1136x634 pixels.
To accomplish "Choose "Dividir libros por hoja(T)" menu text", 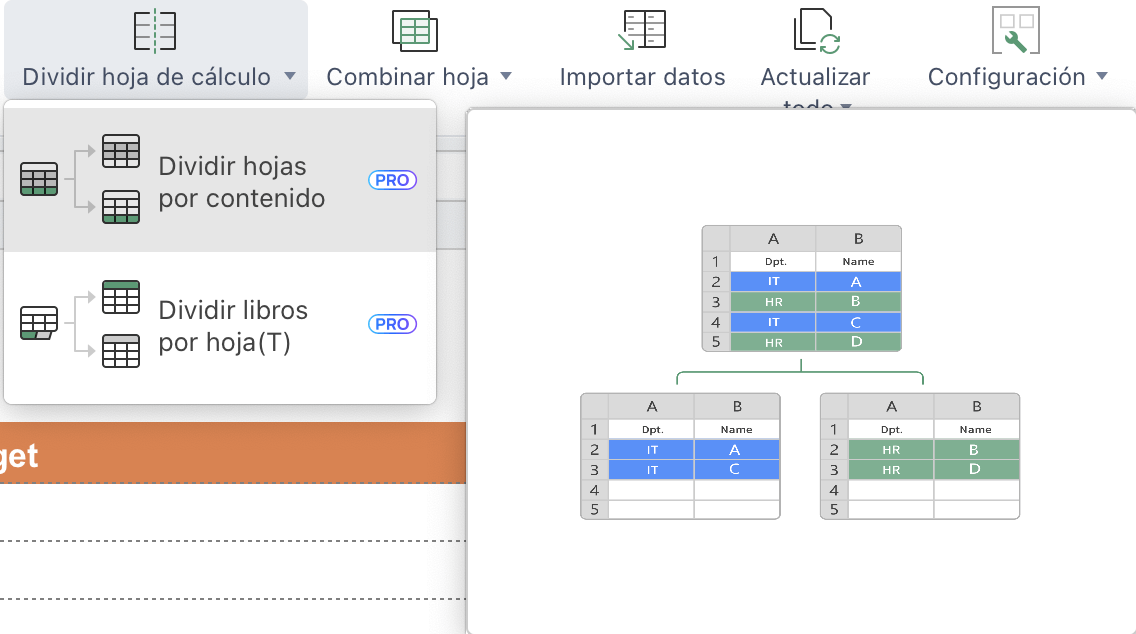I will click(234, 326).
